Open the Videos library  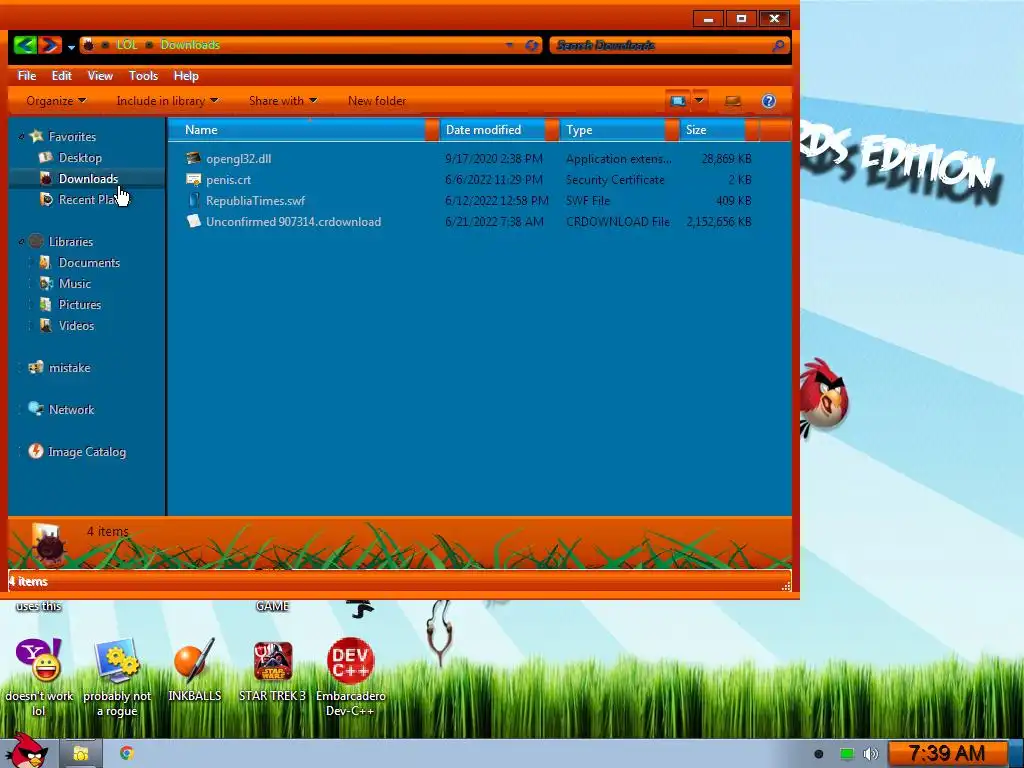click(x=76, y=325)
